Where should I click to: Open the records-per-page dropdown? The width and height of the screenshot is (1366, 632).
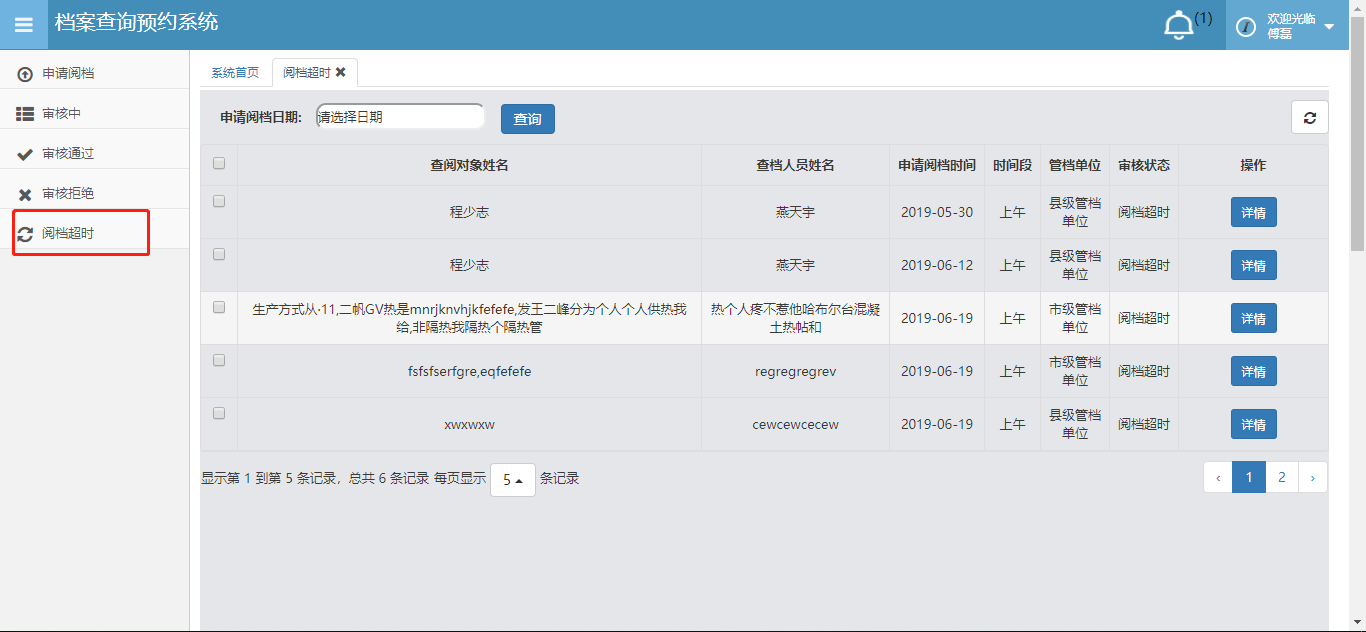(x=512, y=480)
